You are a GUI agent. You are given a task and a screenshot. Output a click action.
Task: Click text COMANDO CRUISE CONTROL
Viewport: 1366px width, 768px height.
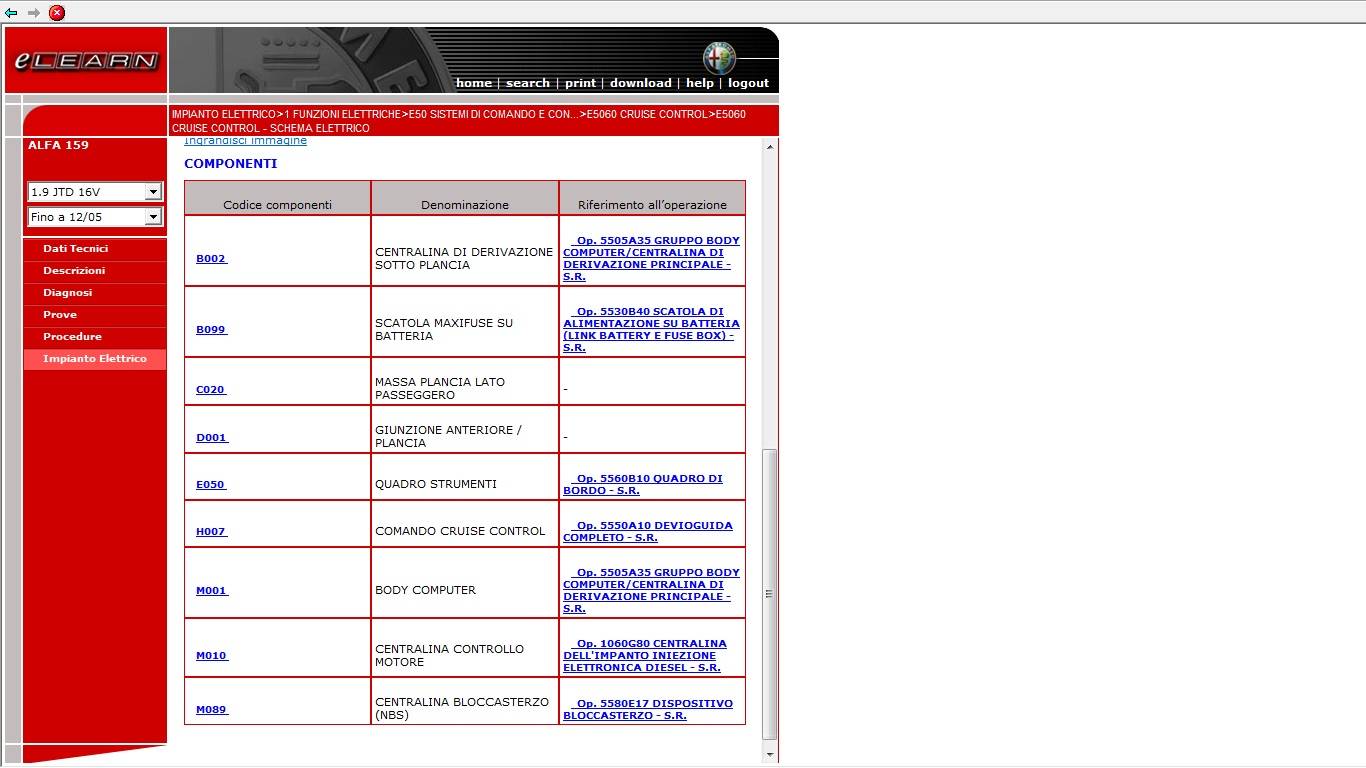460,531
